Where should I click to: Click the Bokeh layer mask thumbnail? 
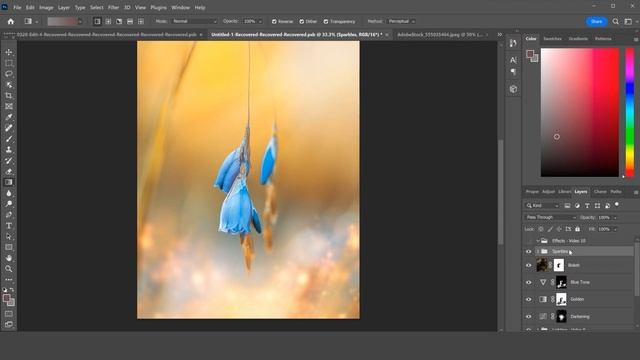559,265
